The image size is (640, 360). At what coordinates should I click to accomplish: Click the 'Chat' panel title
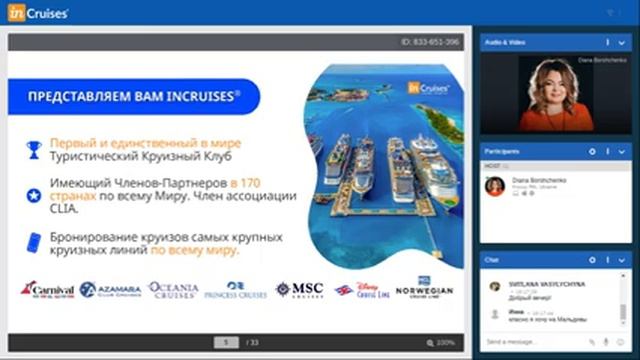pos(491,260)
